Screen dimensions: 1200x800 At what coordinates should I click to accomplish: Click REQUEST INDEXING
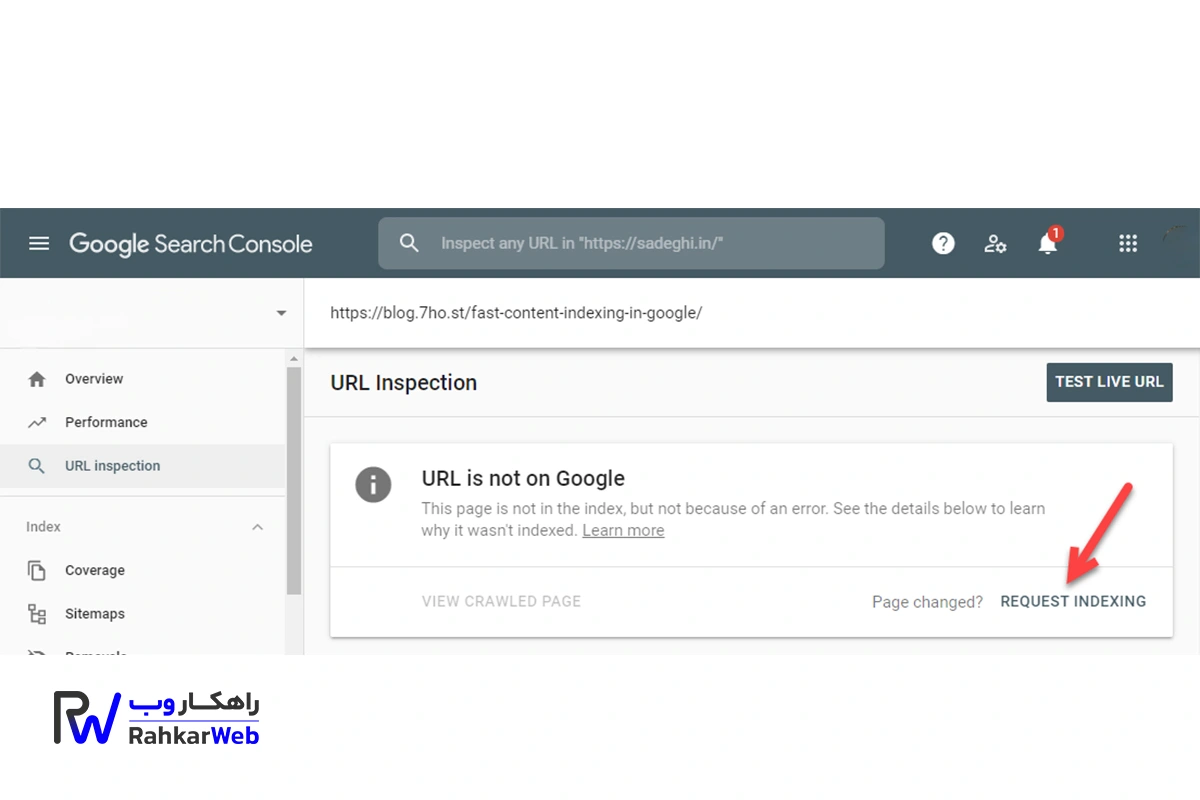[1073, 601]
